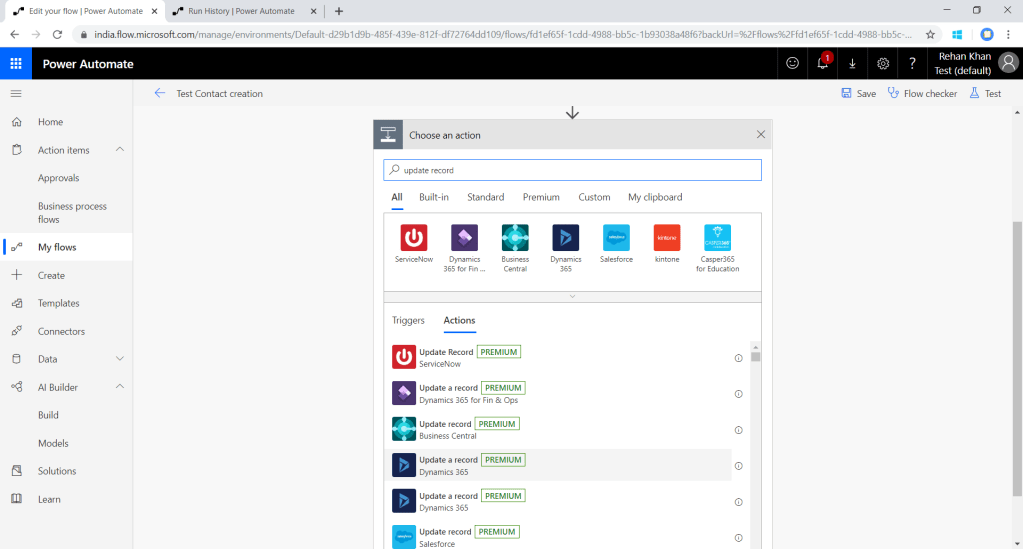Save the flow
This screenshot has width=1023, height=549.
[858, 93]
